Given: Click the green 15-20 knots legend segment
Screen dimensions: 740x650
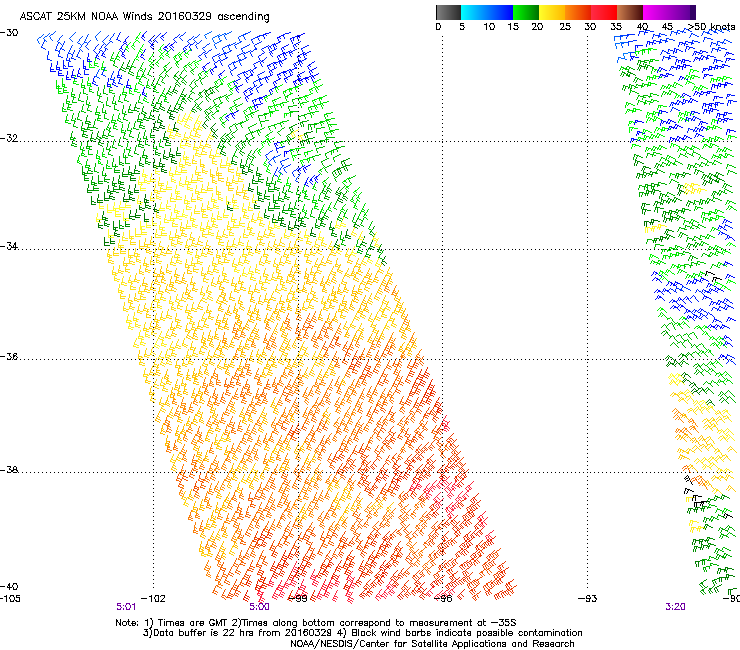Looking at the screenshot, I should pos(526,12).
